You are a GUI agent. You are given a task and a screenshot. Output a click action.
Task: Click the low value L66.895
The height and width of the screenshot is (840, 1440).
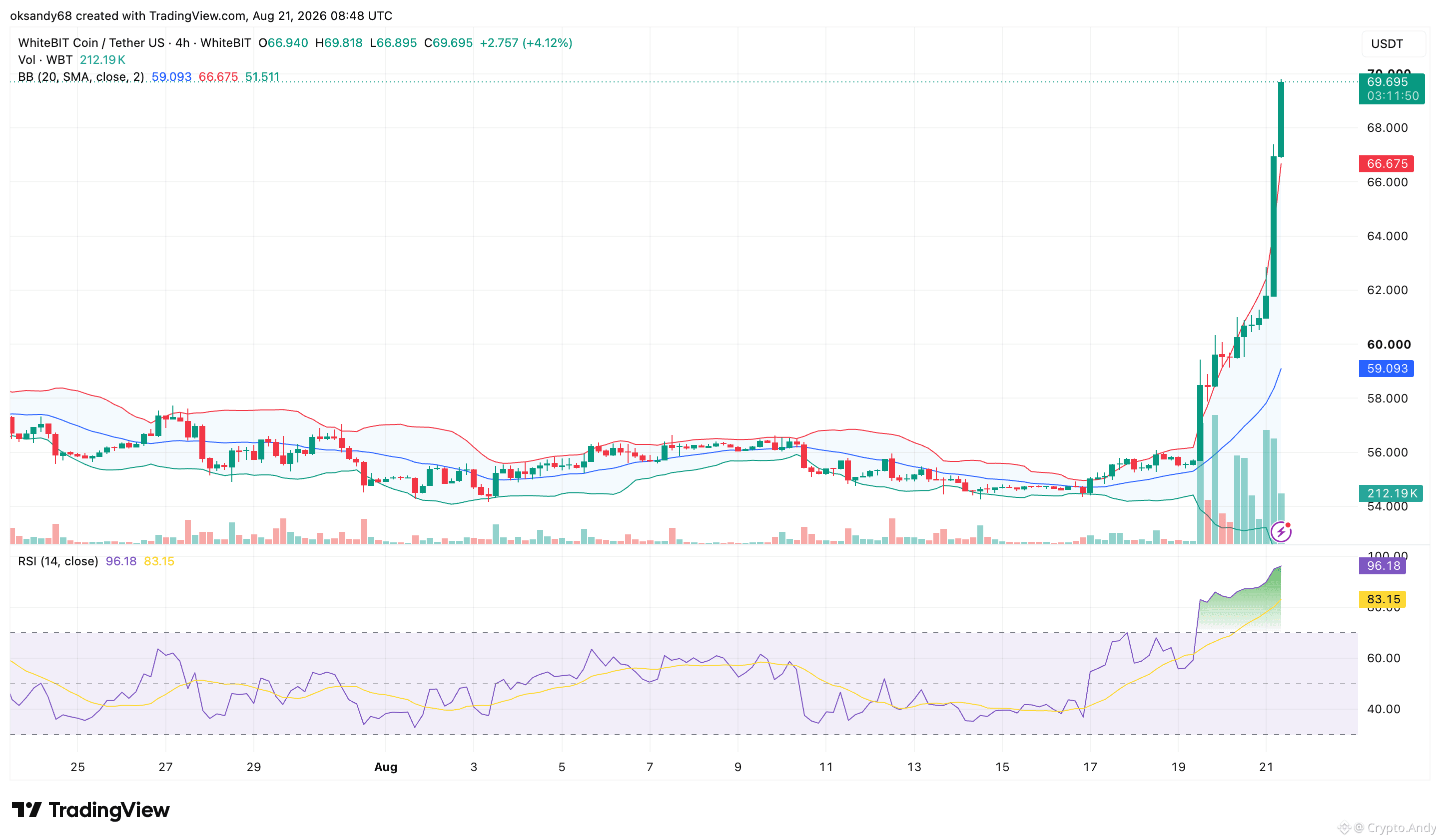pyautogui.click(x=393, y=43)
